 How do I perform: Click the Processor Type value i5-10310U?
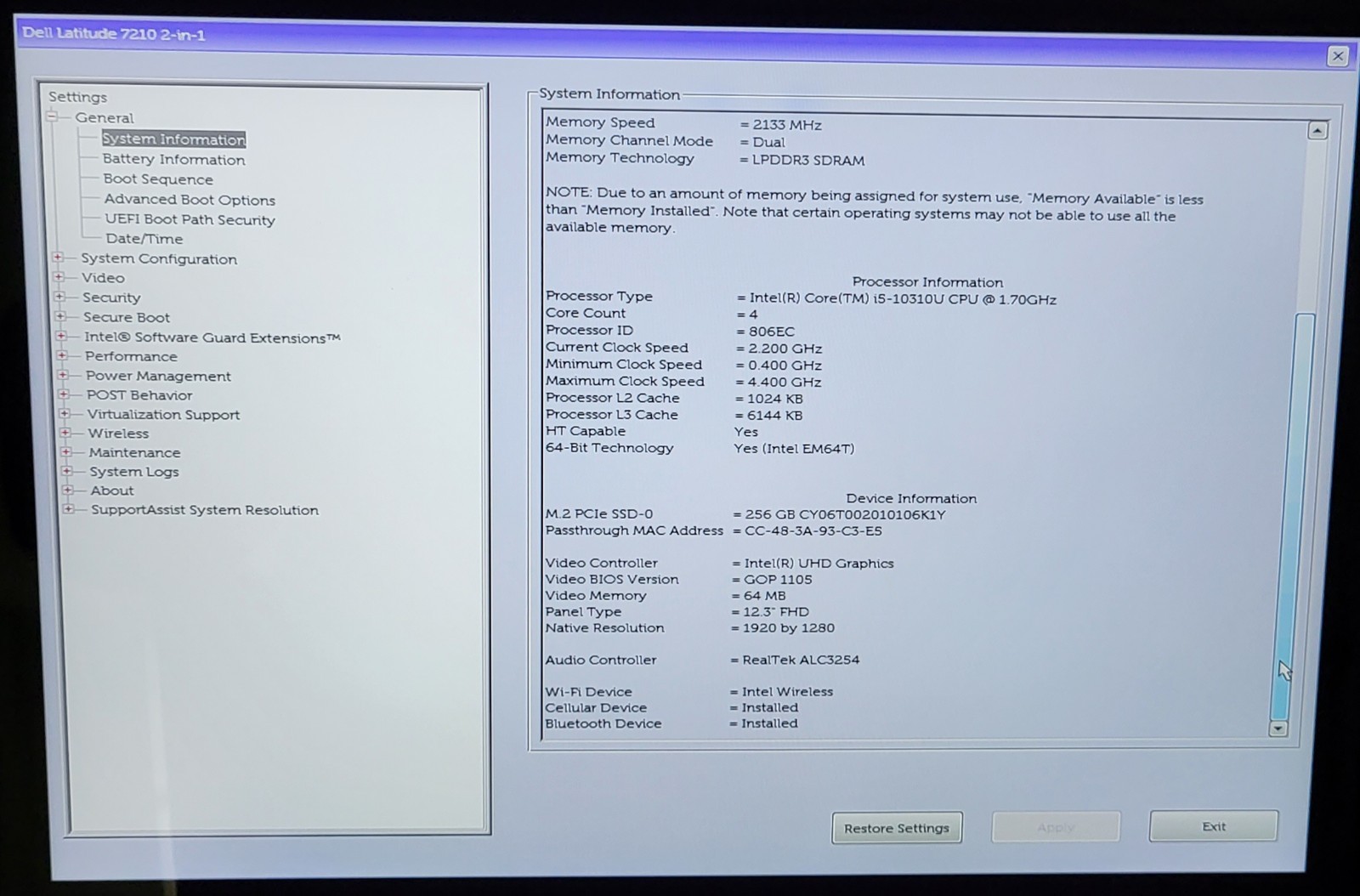point(903,299)
